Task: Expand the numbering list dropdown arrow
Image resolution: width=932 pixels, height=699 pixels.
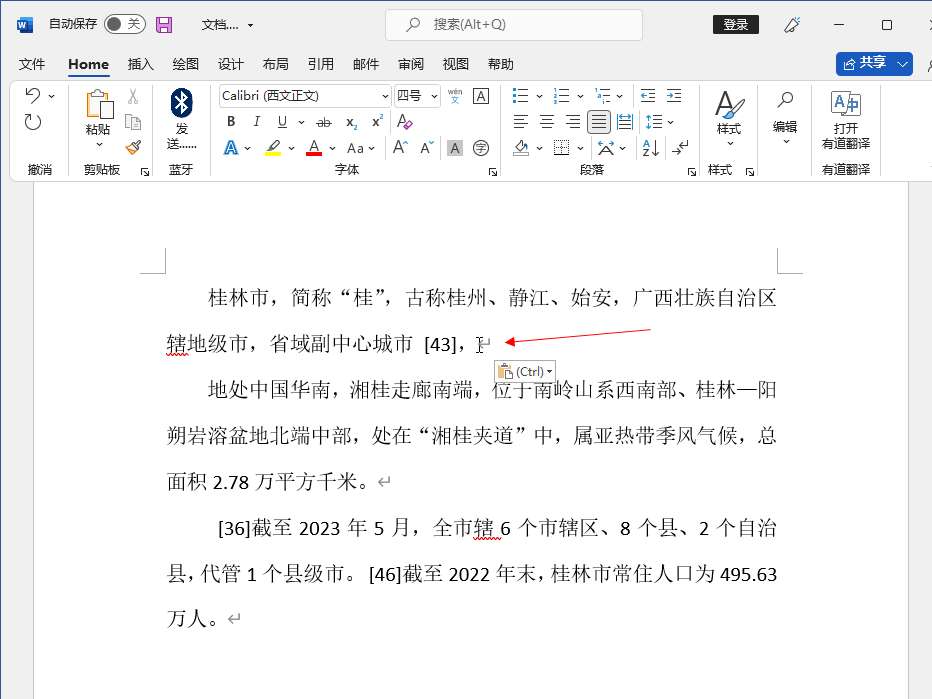Action: tap(580, 96)
